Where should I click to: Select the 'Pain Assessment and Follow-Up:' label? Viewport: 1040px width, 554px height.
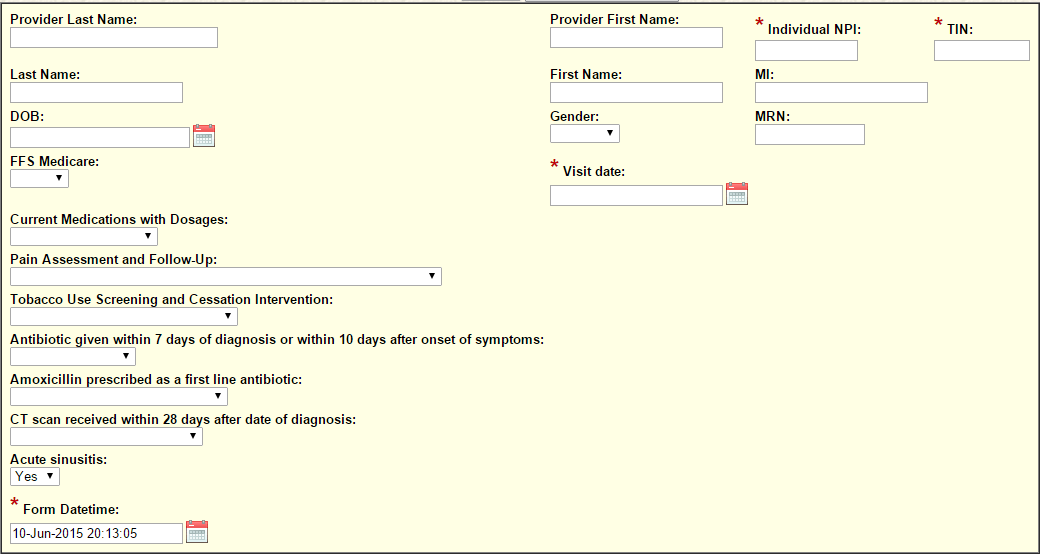pyautogui.click(x=114, y=260)
